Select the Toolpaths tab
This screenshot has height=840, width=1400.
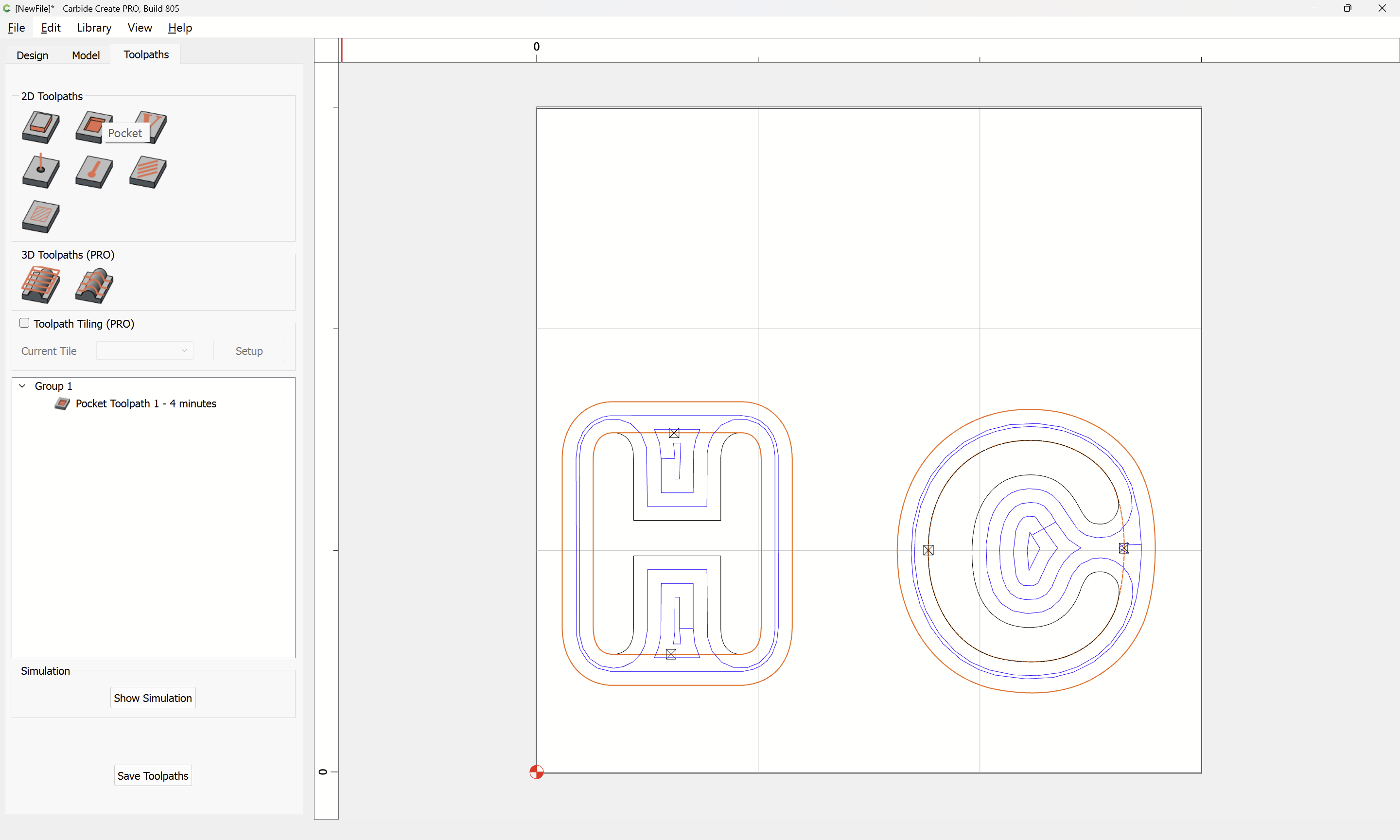point(146,54)
